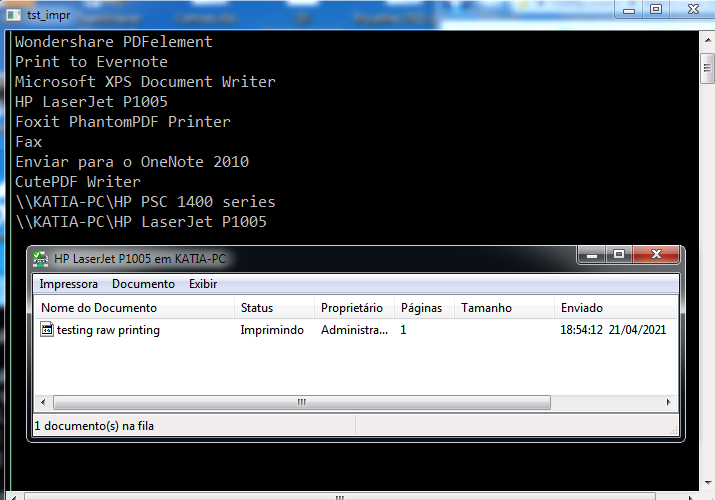Sort by Enviado column header

pyautogui.click(x=616, y=308)
